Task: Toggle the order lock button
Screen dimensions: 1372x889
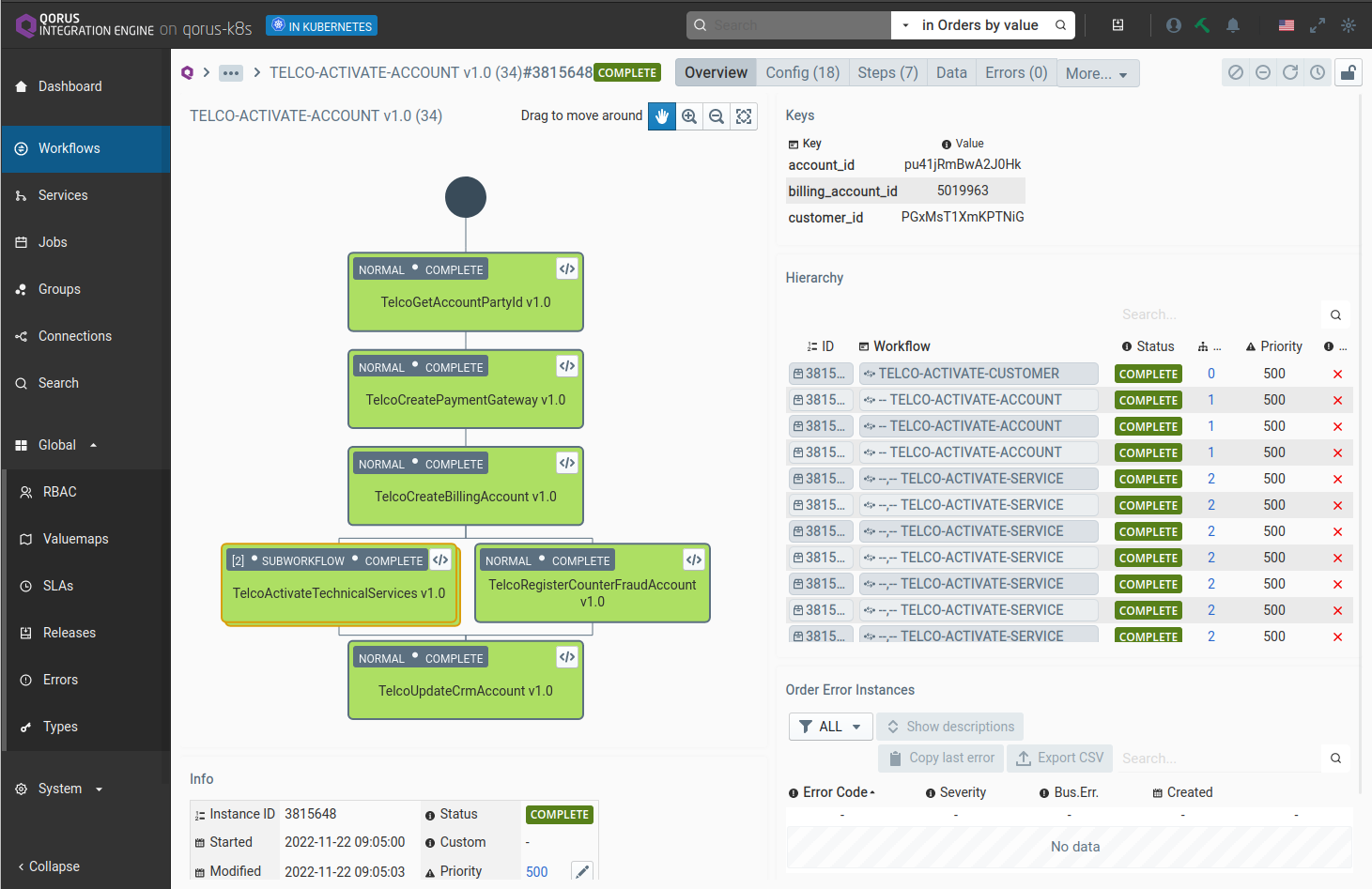Action: 1348,72
